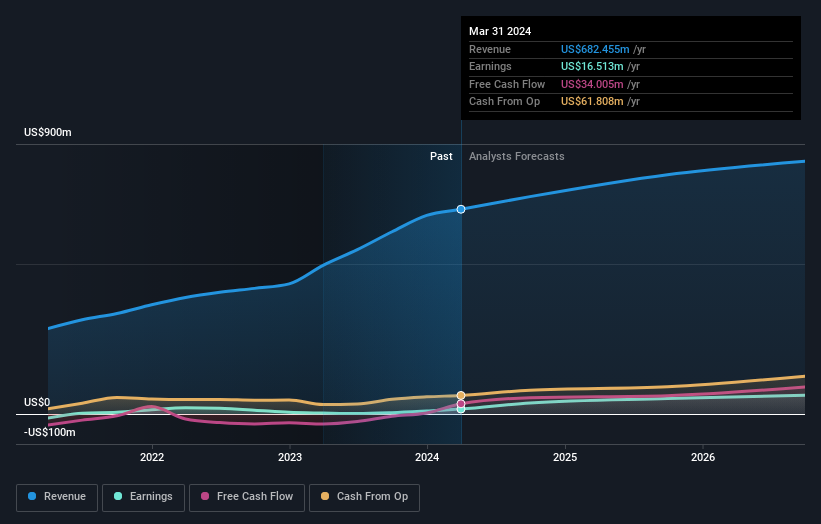Click the Cash From Op label in tooltip

click(504, 102)
